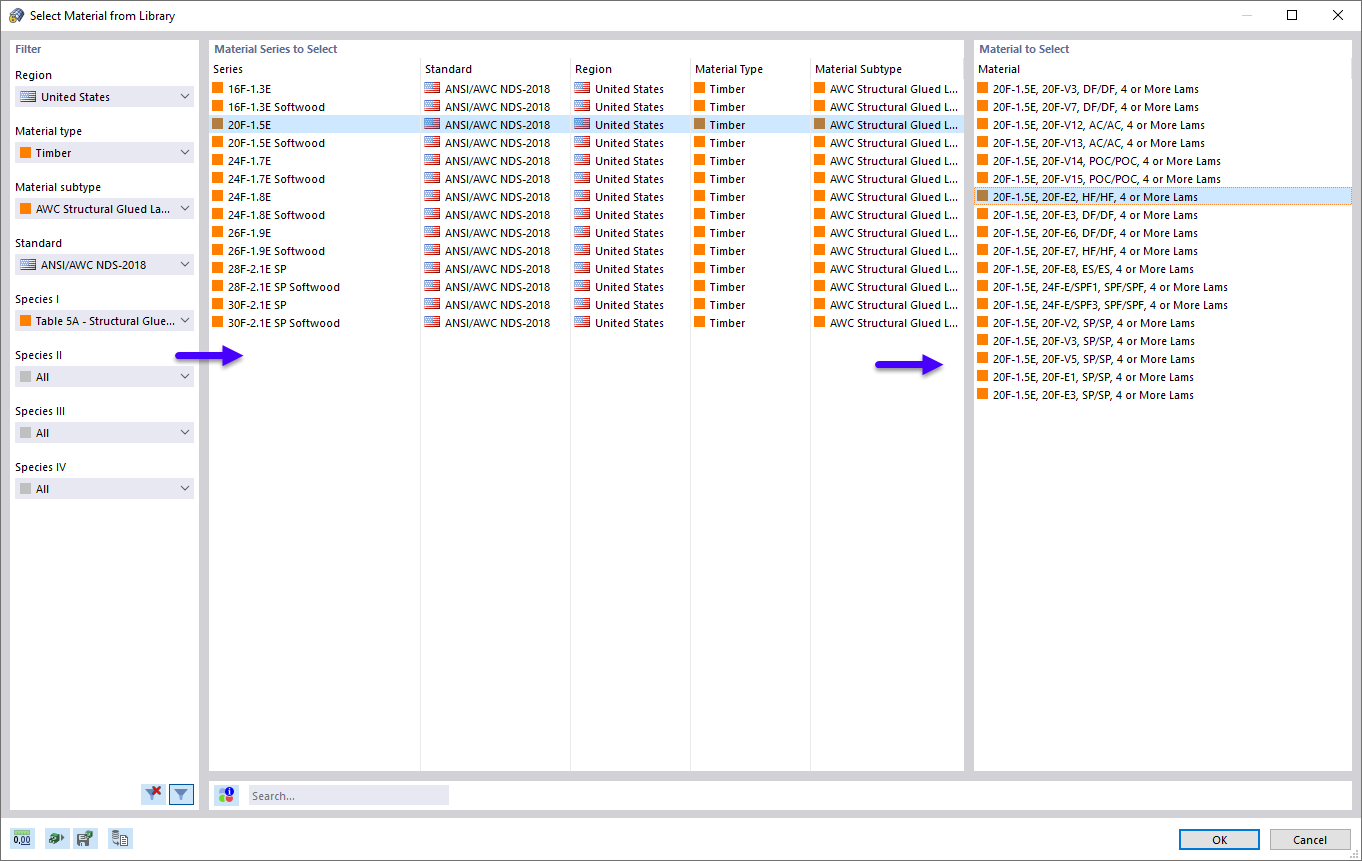
Task: Select material 20F-1.5E, 20F-E7, HF/HF
Action: 1163,251
